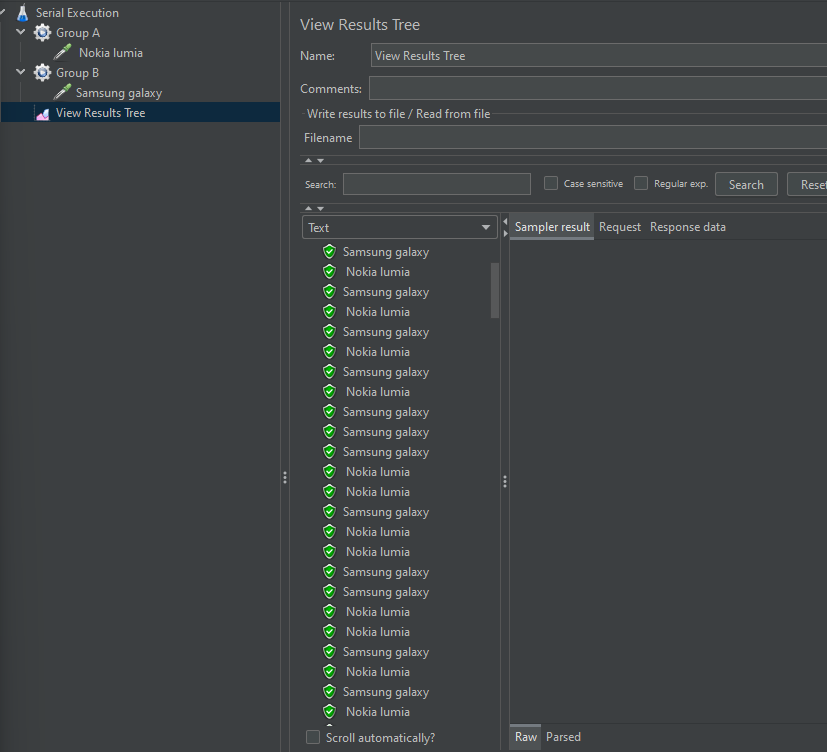
Task: Click the pipette icon beside Nokia lumia sampler
Action: pos(62,52)
